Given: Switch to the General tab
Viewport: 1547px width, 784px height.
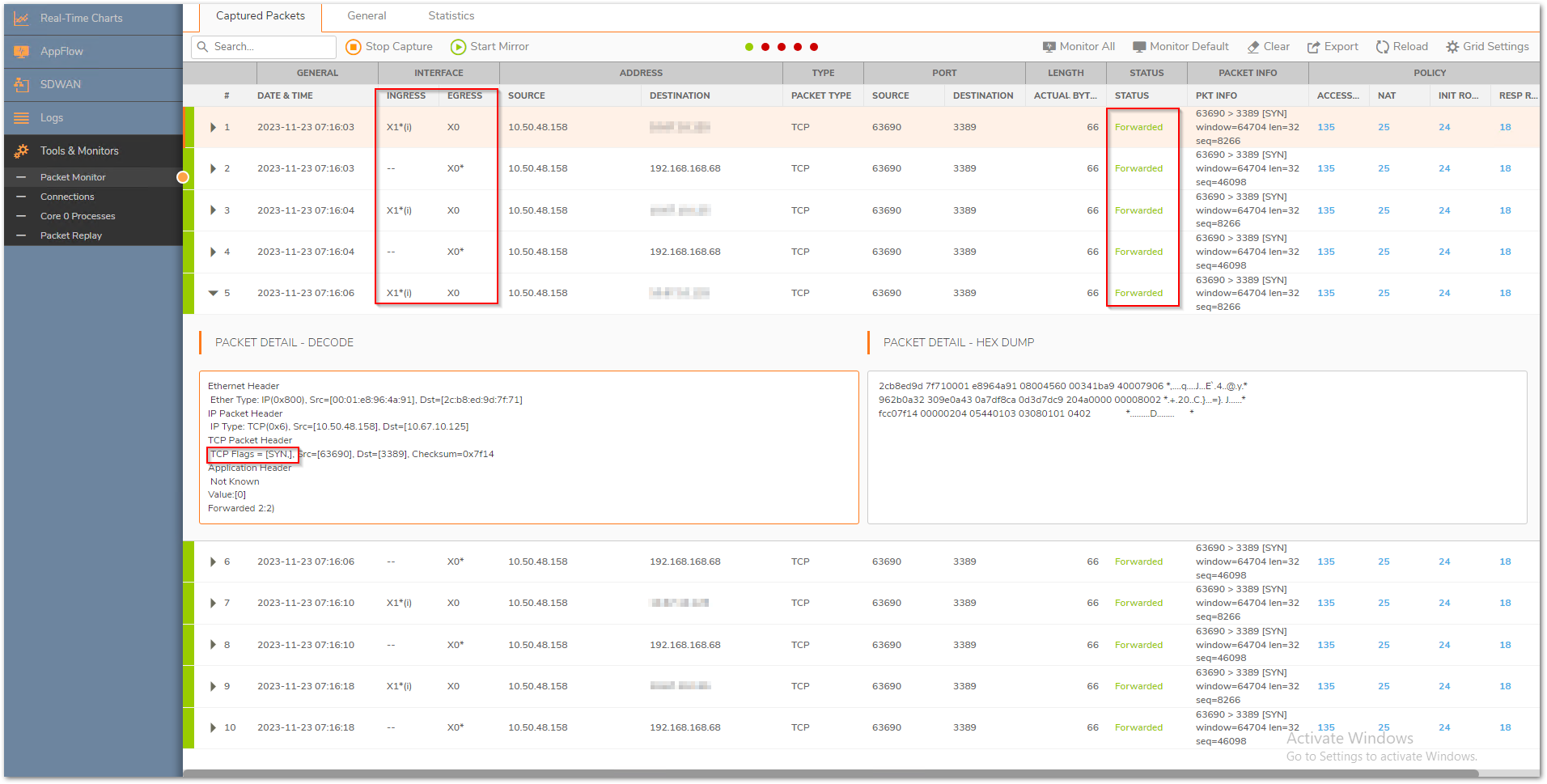Looking at the screenshot, I should [x=367, y=16].
